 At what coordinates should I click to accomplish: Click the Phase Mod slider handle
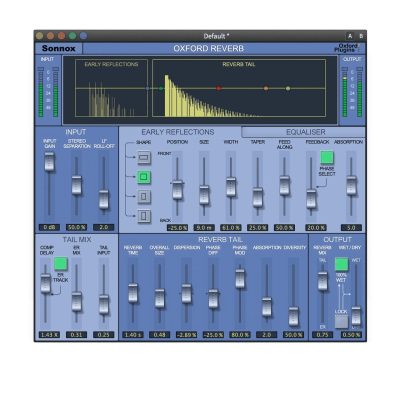pos(240,279)
